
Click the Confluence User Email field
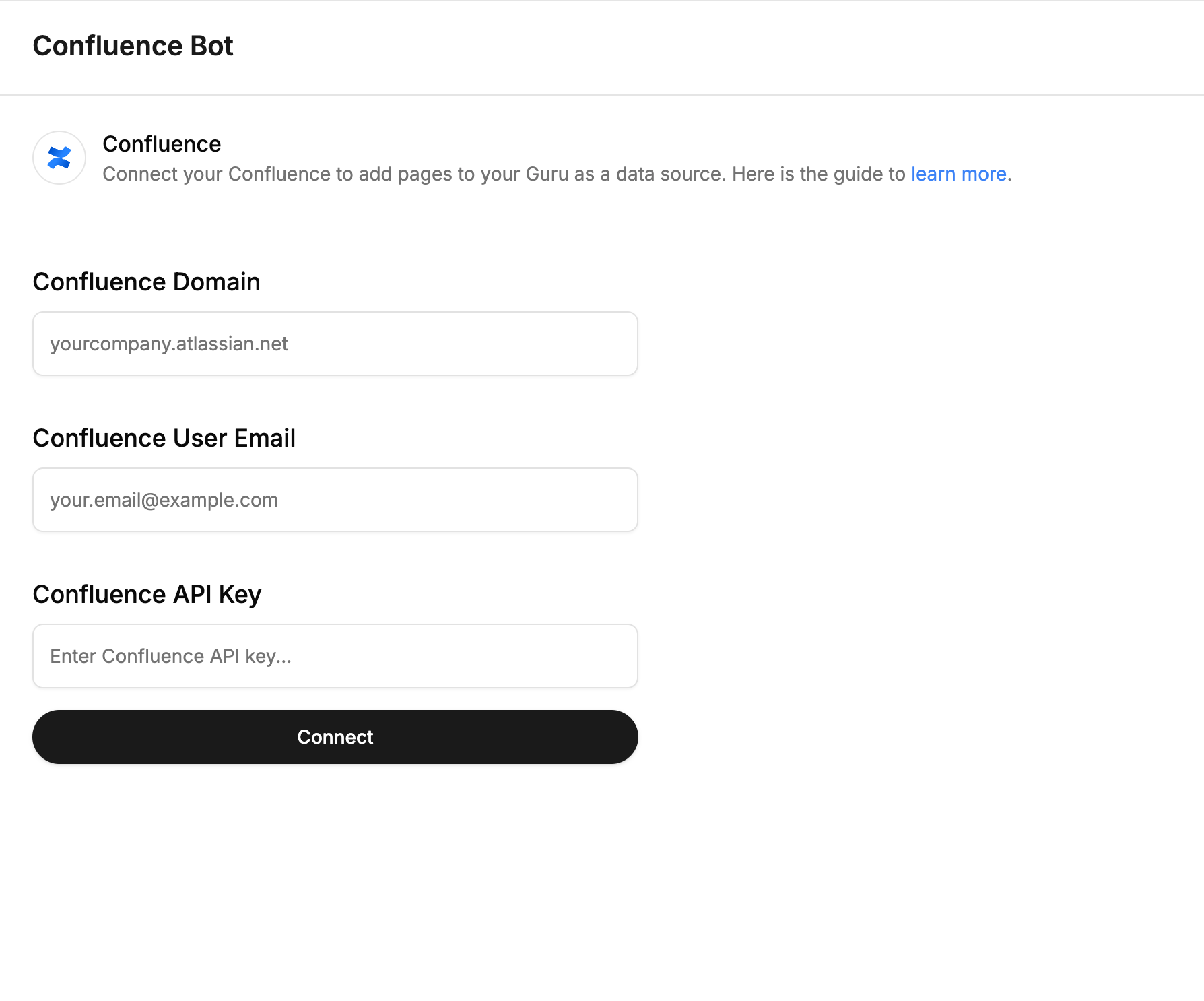point(335,500)
